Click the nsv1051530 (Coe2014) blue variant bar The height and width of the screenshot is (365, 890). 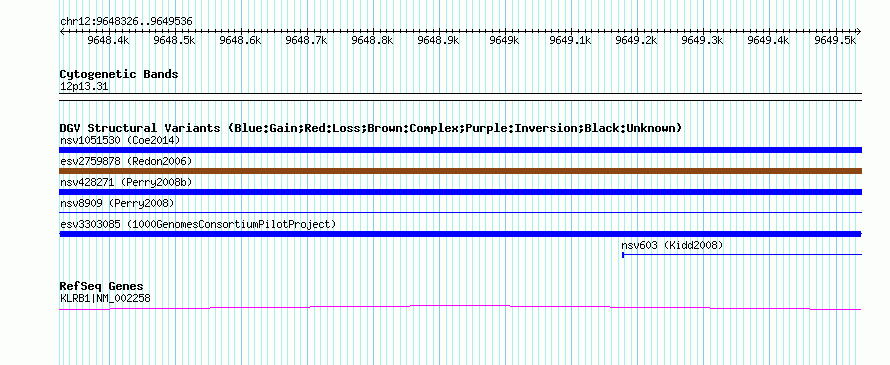click(x=460, y=150)
